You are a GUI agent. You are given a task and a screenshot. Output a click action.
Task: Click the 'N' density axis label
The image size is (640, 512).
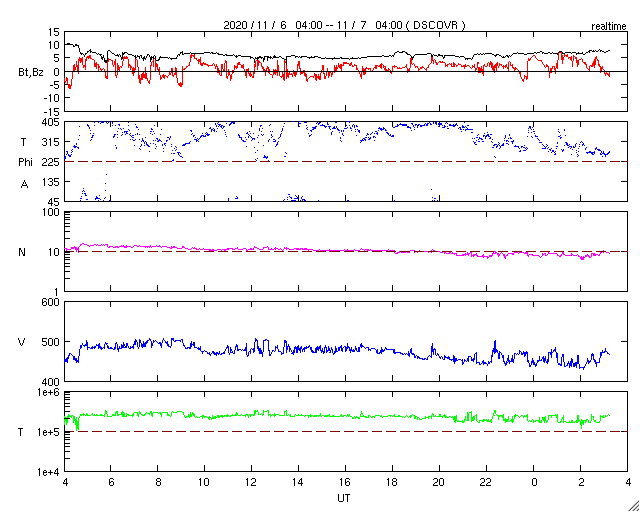(22, 252)
